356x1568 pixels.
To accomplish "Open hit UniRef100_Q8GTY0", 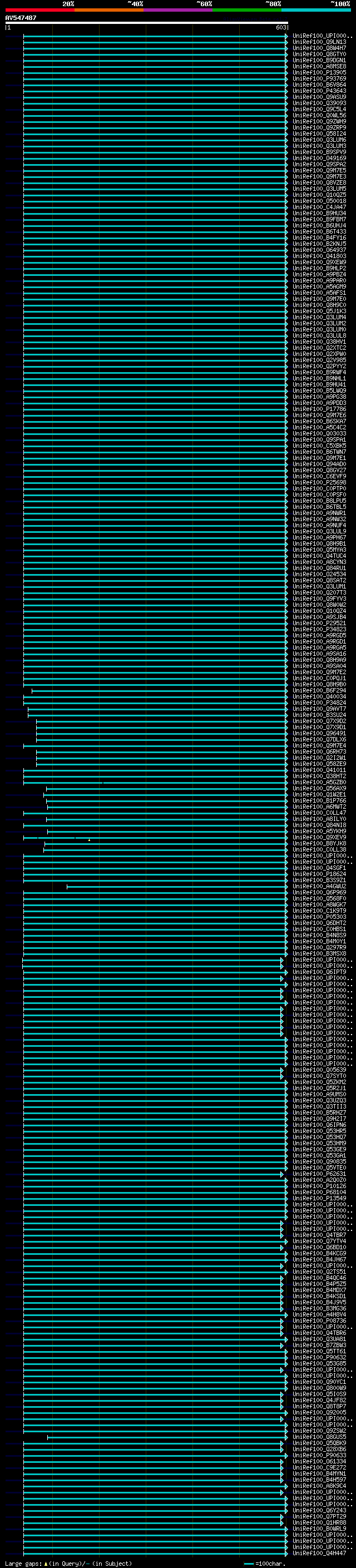I will click(x=319, y=55).
